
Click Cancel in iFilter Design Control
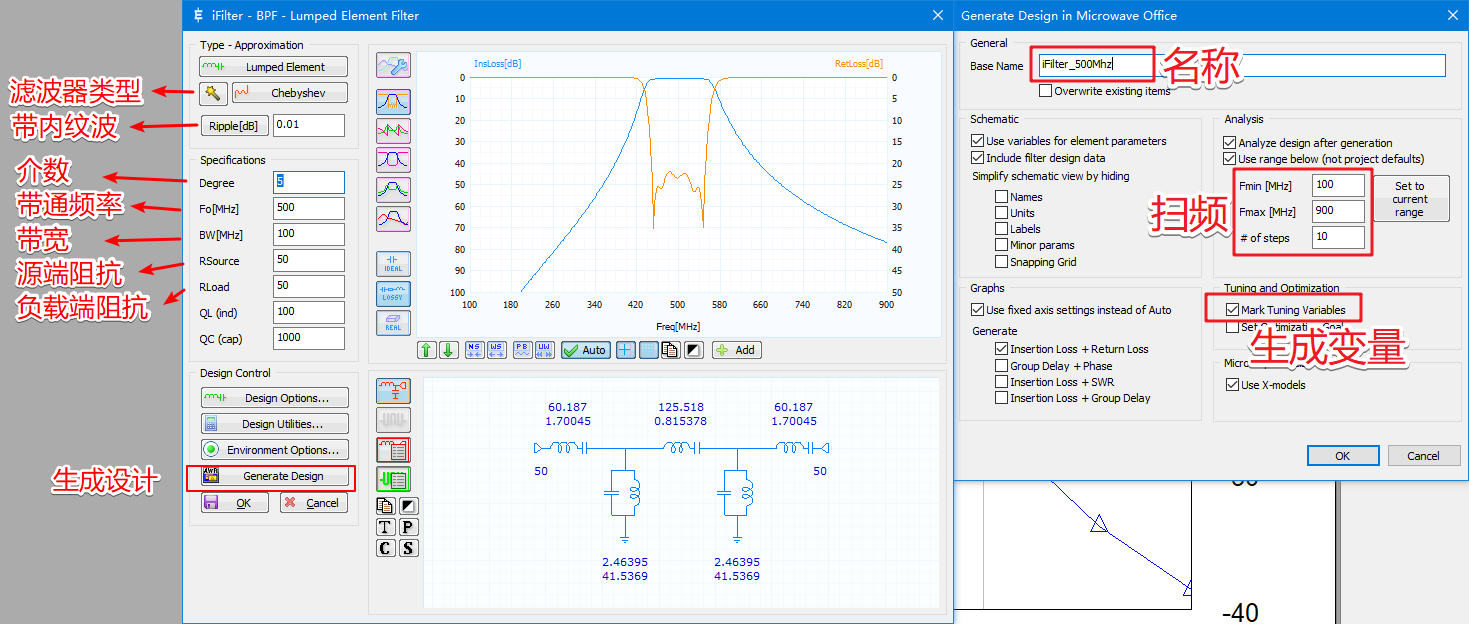point(313,503)
